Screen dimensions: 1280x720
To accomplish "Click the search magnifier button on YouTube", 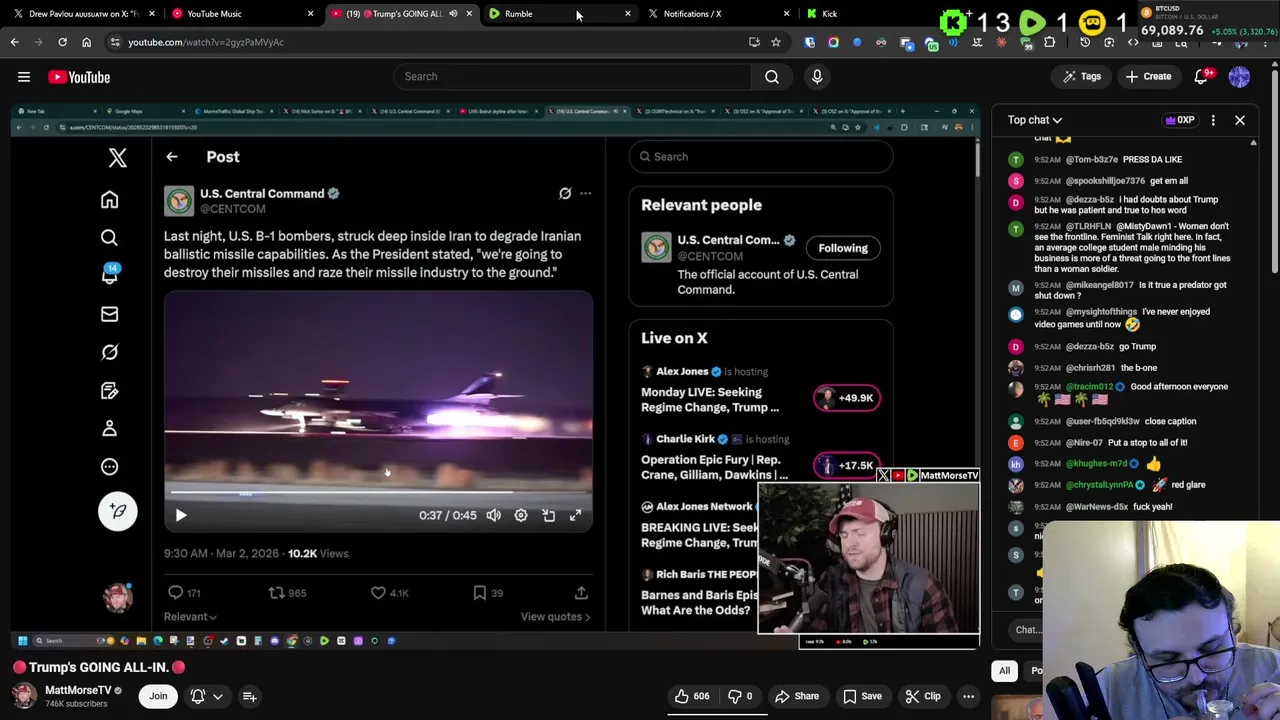I will point(772,77).
